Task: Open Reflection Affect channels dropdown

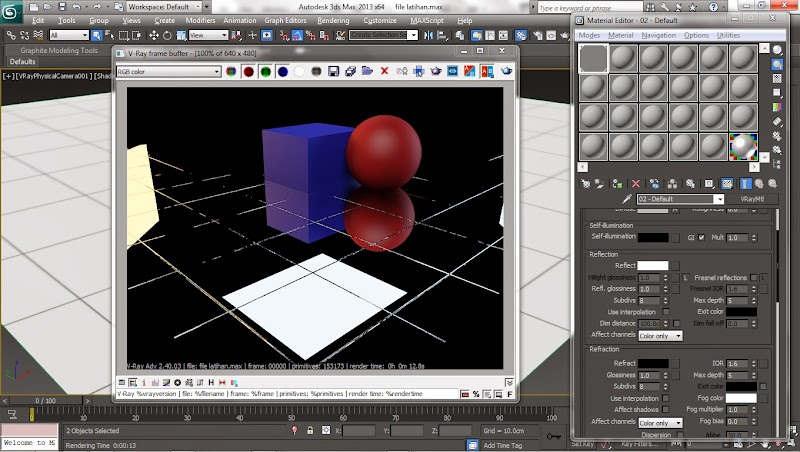Action: coord(660,336)
